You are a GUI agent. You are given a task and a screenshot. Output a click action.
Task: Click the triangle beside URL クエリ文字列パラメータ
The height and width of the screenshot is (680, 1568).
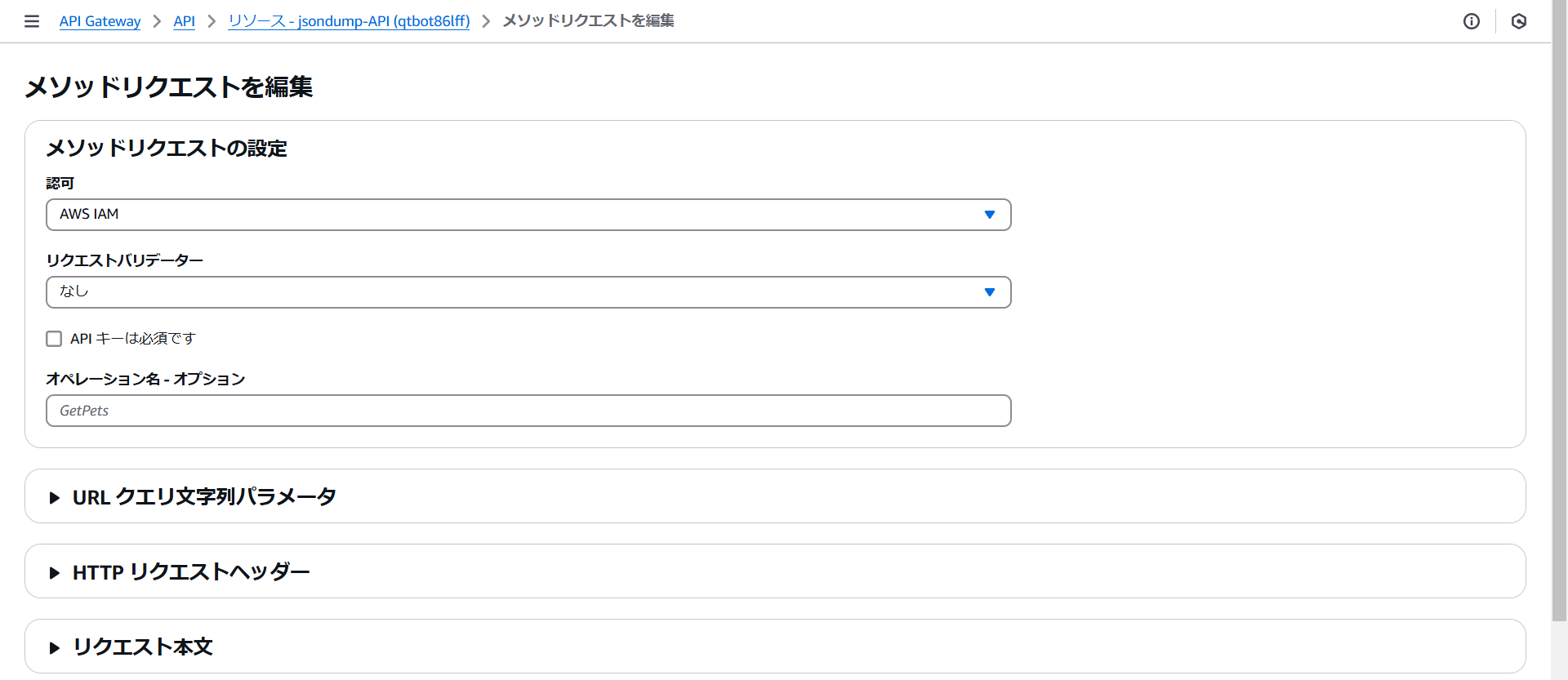(55, 497)
